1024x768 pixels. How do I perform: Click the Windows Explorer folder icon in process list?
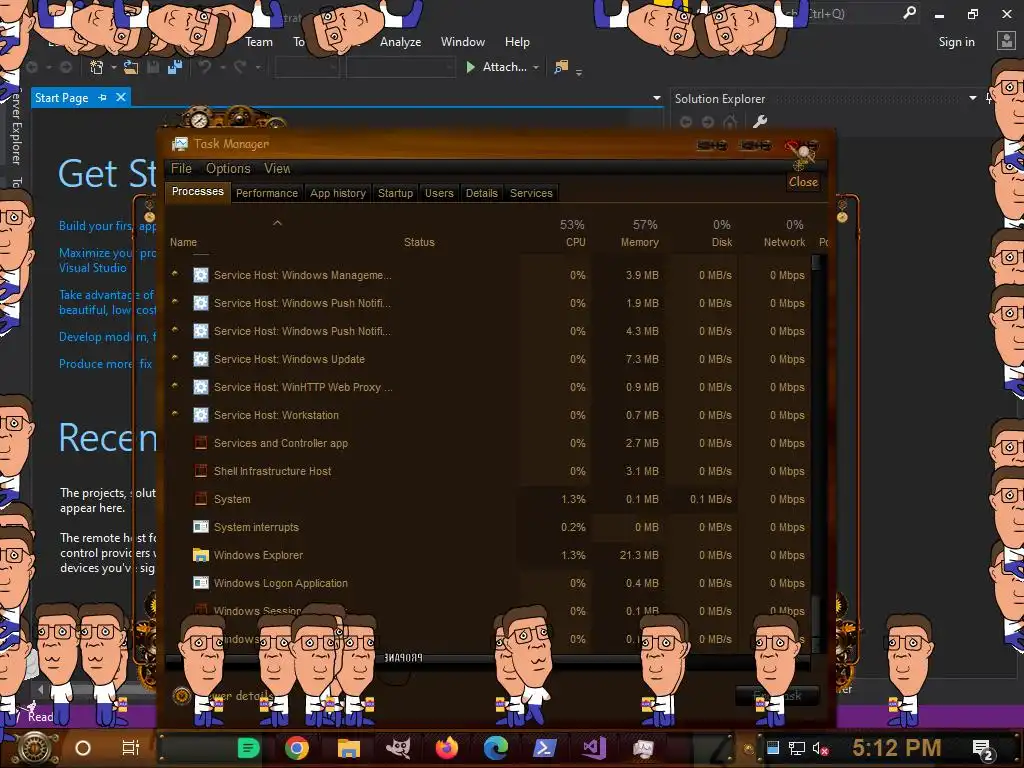[200, 555]
